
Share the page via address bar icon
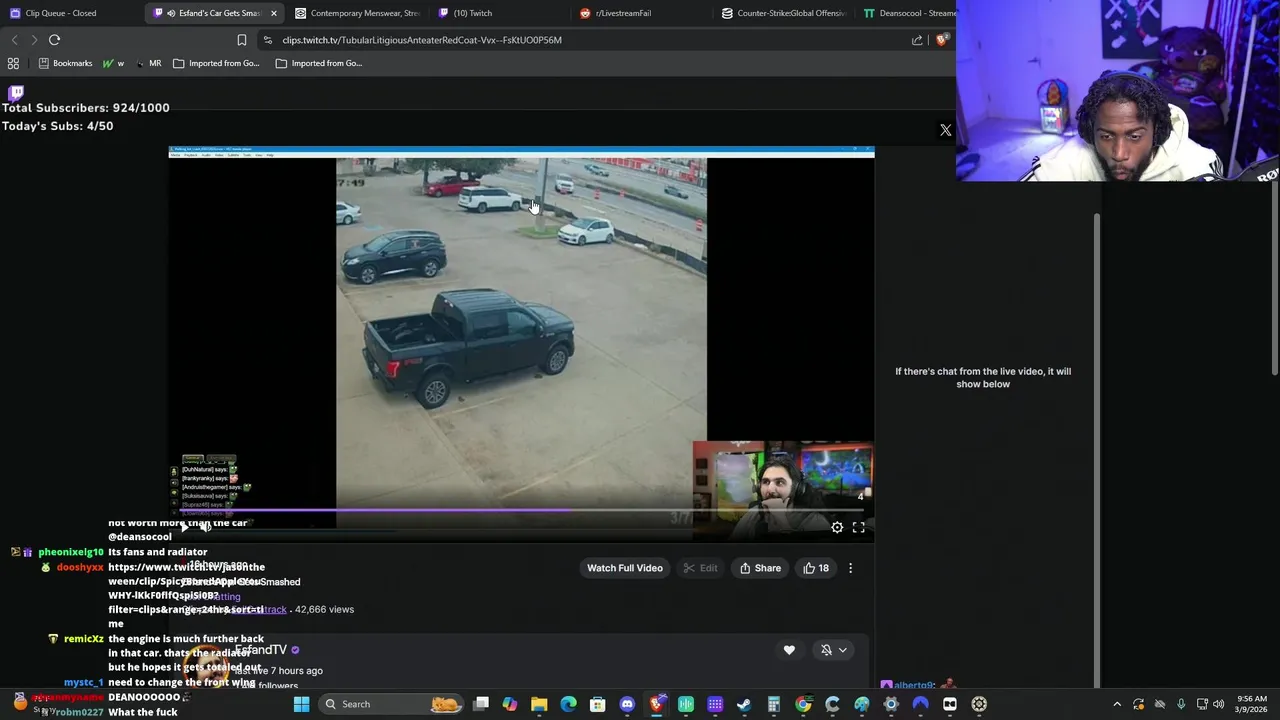tap(917, 40)
